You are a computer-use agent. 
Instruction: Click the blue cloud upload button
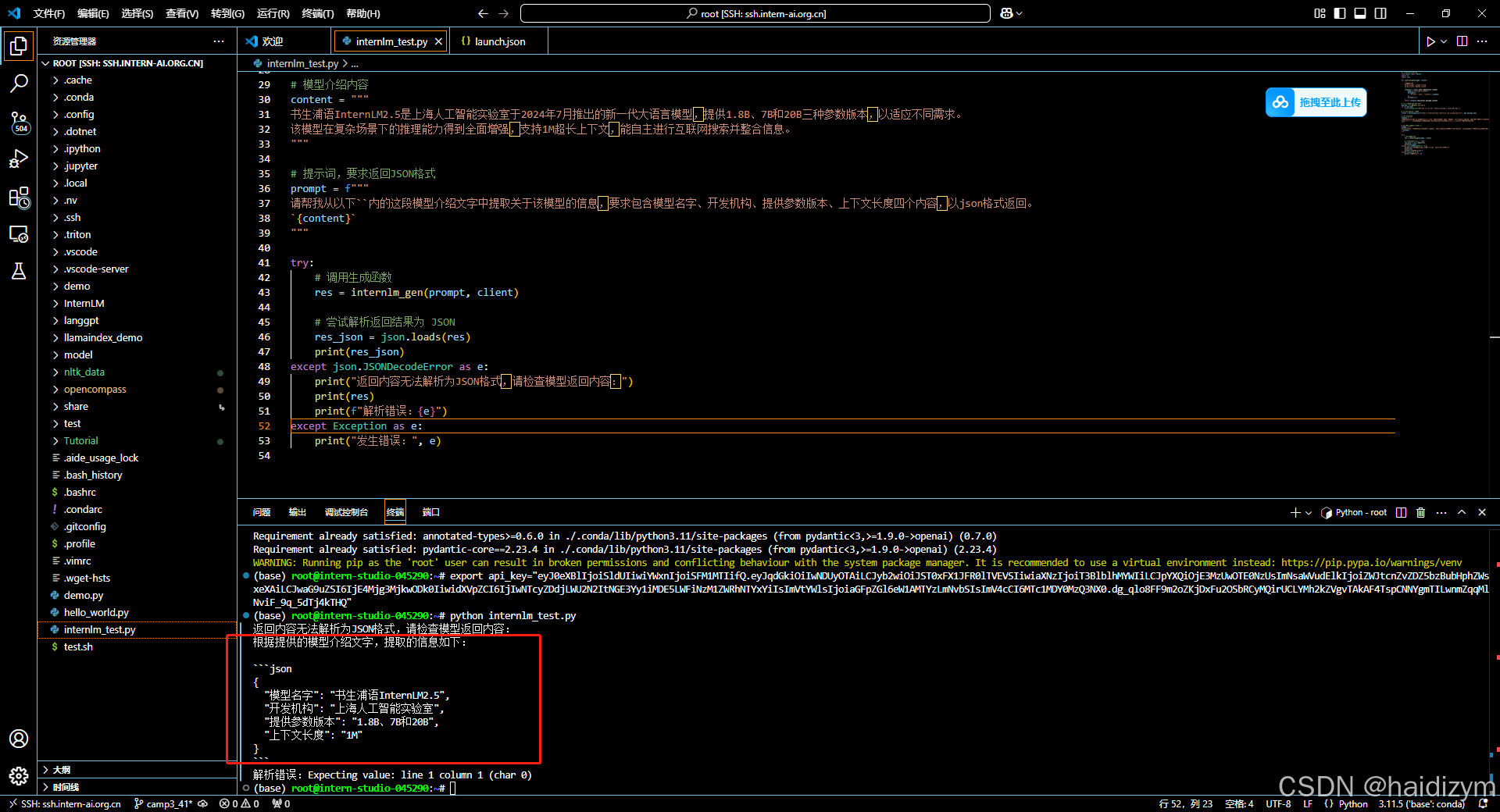pos(1316,102)
